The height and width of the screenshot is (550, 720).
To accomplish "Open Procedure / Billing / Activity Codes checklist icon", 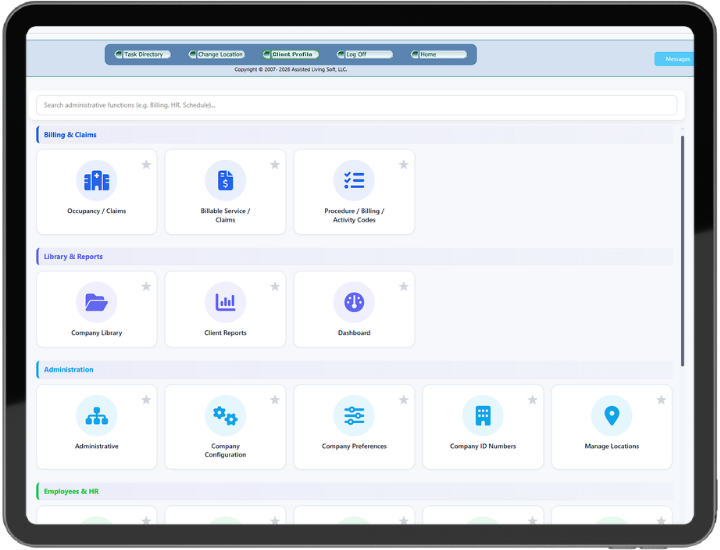I will 354,180.
